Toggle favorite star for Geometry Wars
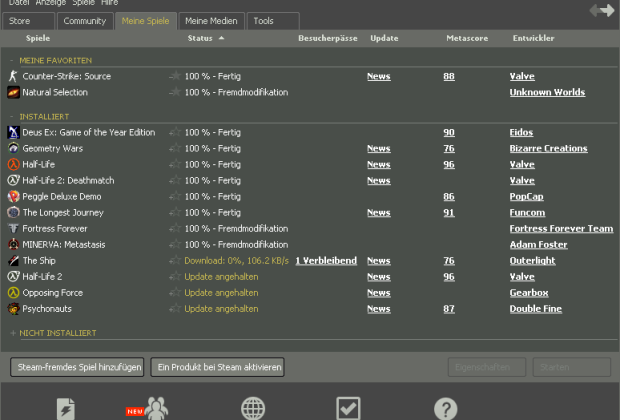The width and height of the screenshot is (620, 420). [x=175, y=148]
